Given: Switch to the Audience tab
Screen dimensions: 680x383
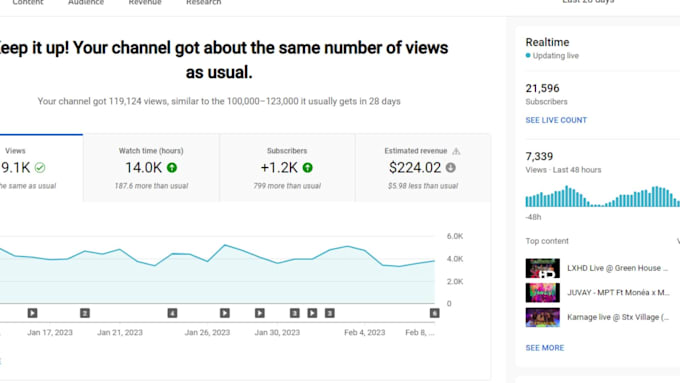Looking at the screenshot, I should coord(86,3).
